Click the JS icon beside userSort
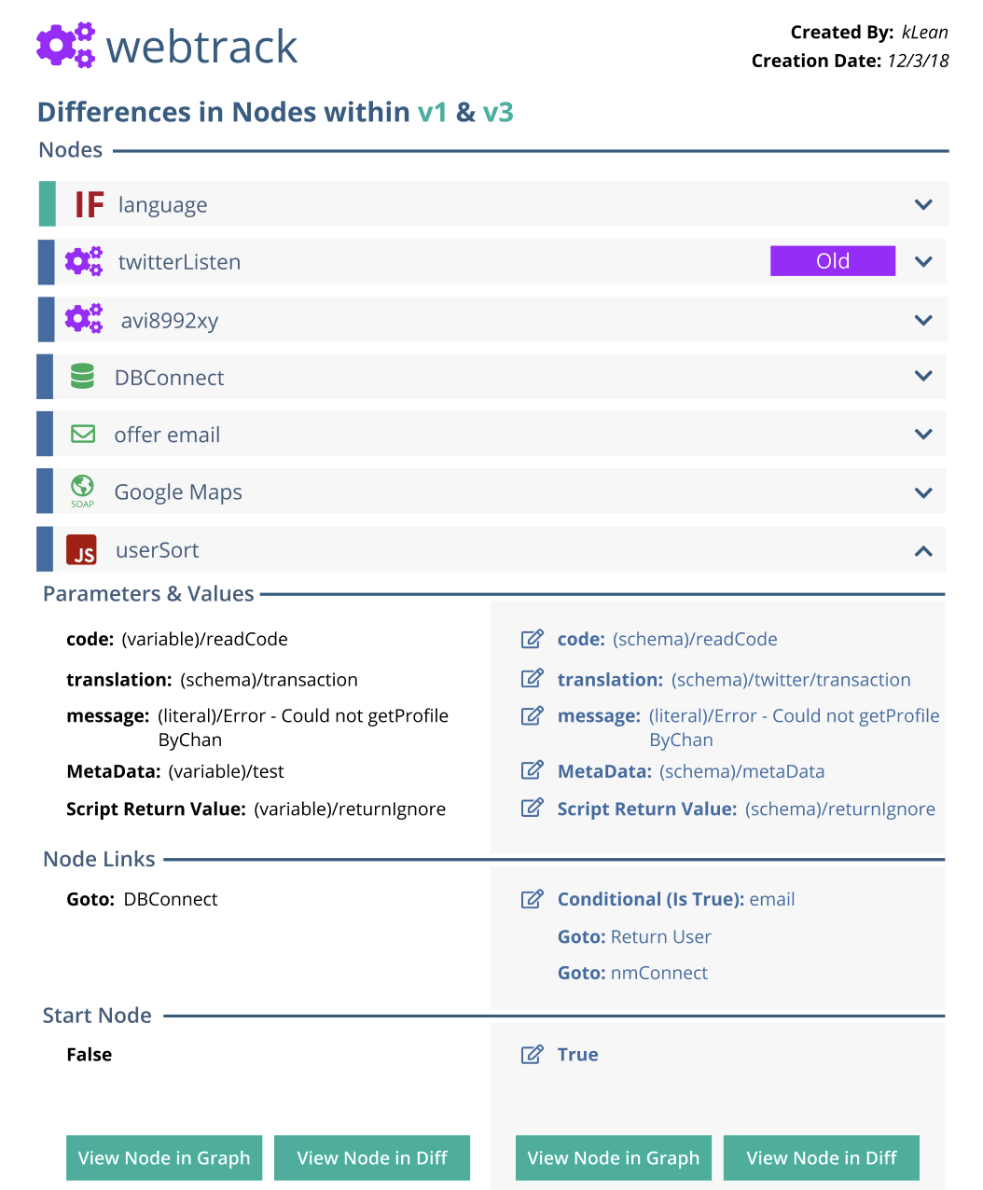The height and width of the screenshot is (1190, 983). click(x=82, y=550)
